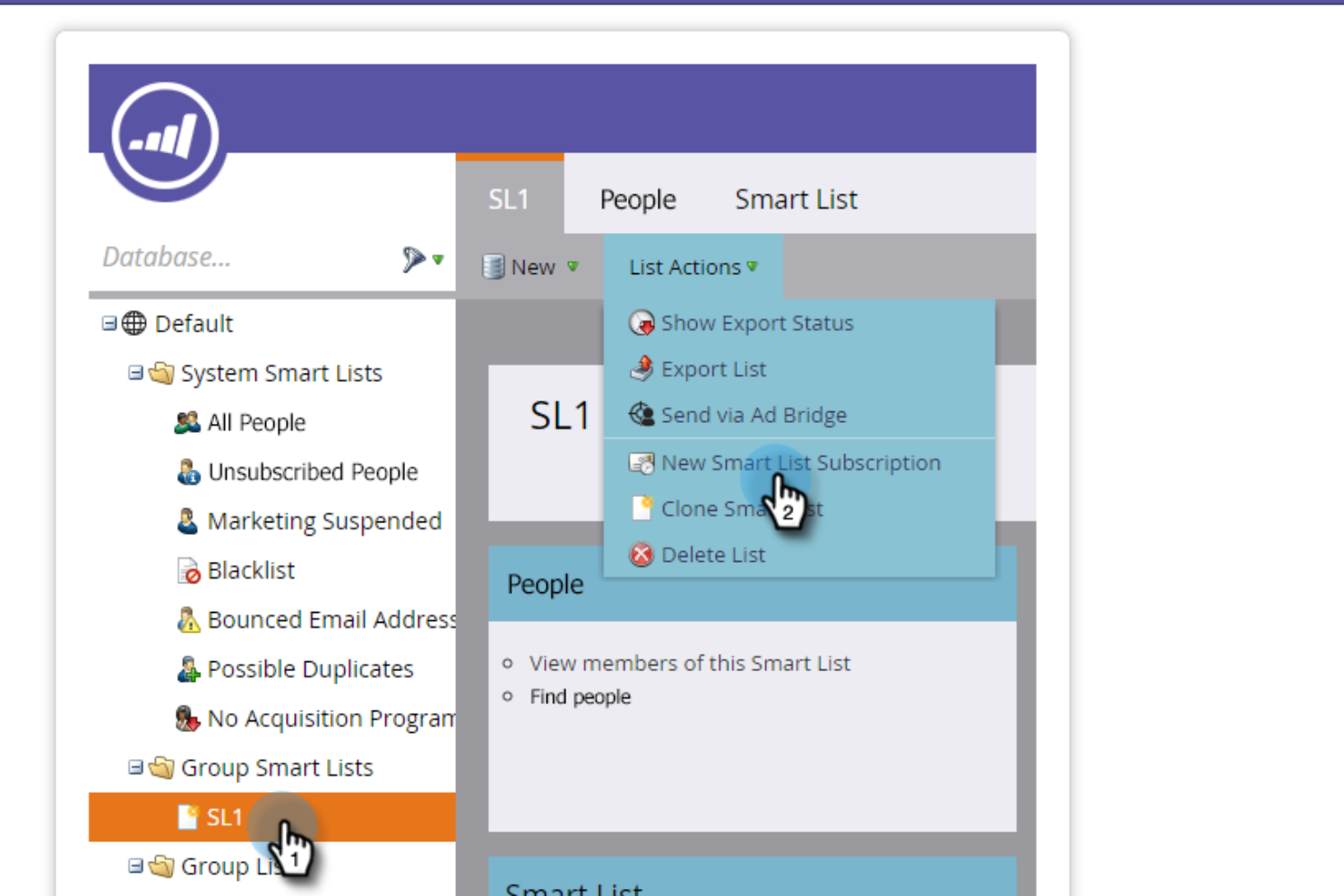
Task: Click the Export List icon
Action: click(642, 369)
